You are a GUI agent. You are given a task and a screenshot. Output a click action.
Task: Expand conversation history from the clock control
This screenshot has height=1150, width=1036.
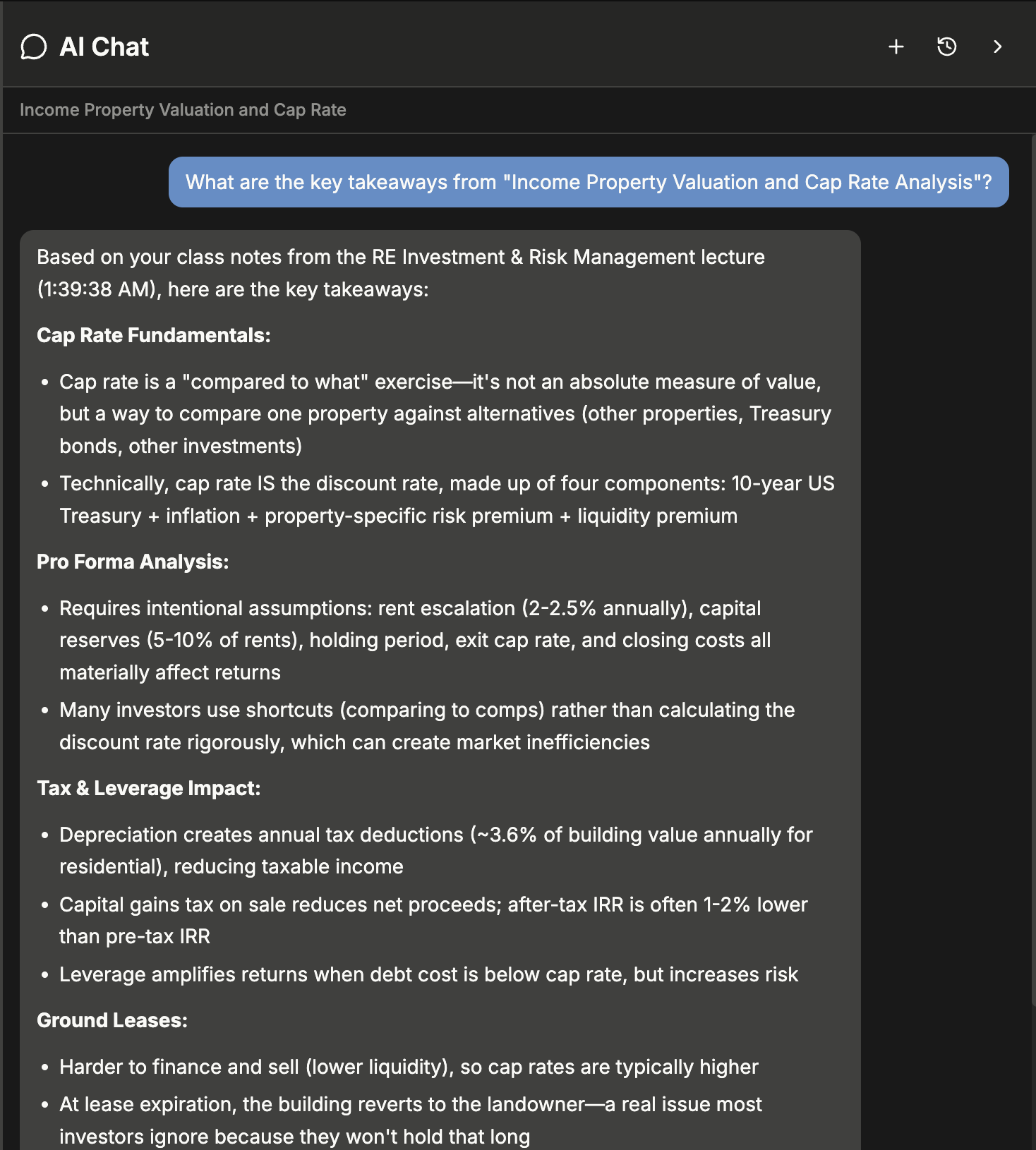pos(946,47)
